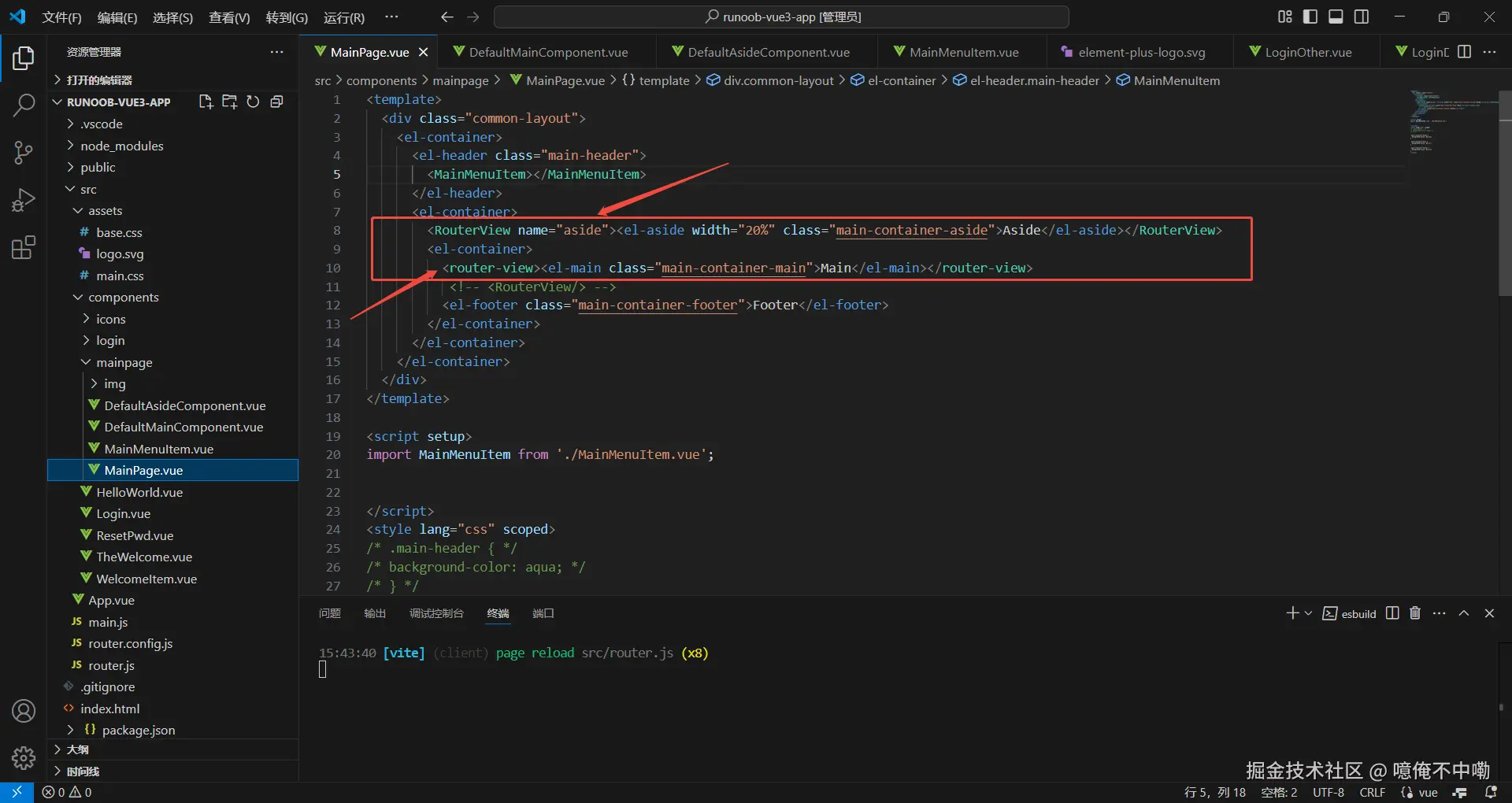The height and width of the screenshot is (803, 1512).
Task: Toggle primary side bar visibility
Action: coord(1310,17)
